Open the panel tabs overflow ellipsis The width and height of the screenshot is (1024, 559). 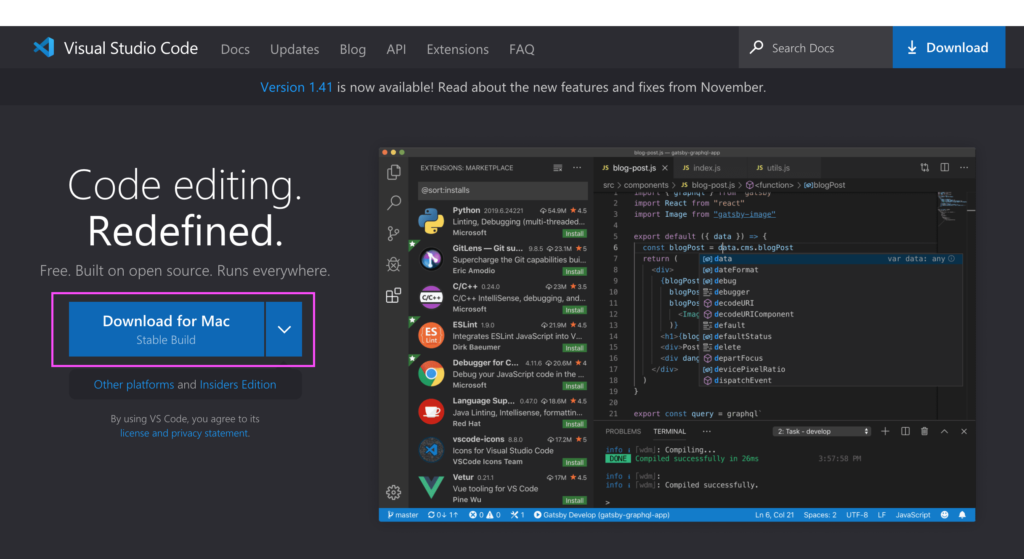coord(707,432)
